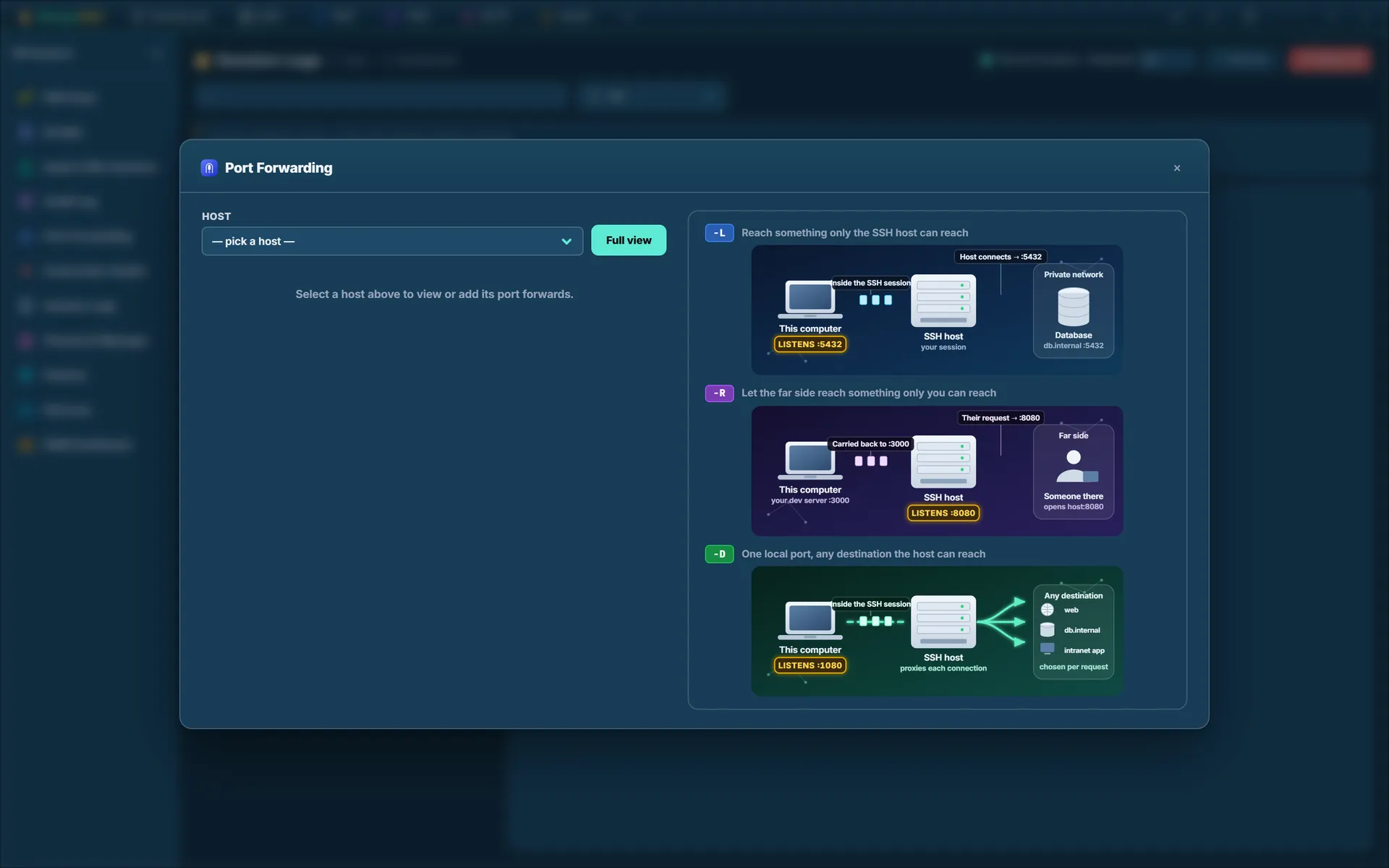Click the 'Private network' label
The image size is (1389, 868).
(1074, 275)
